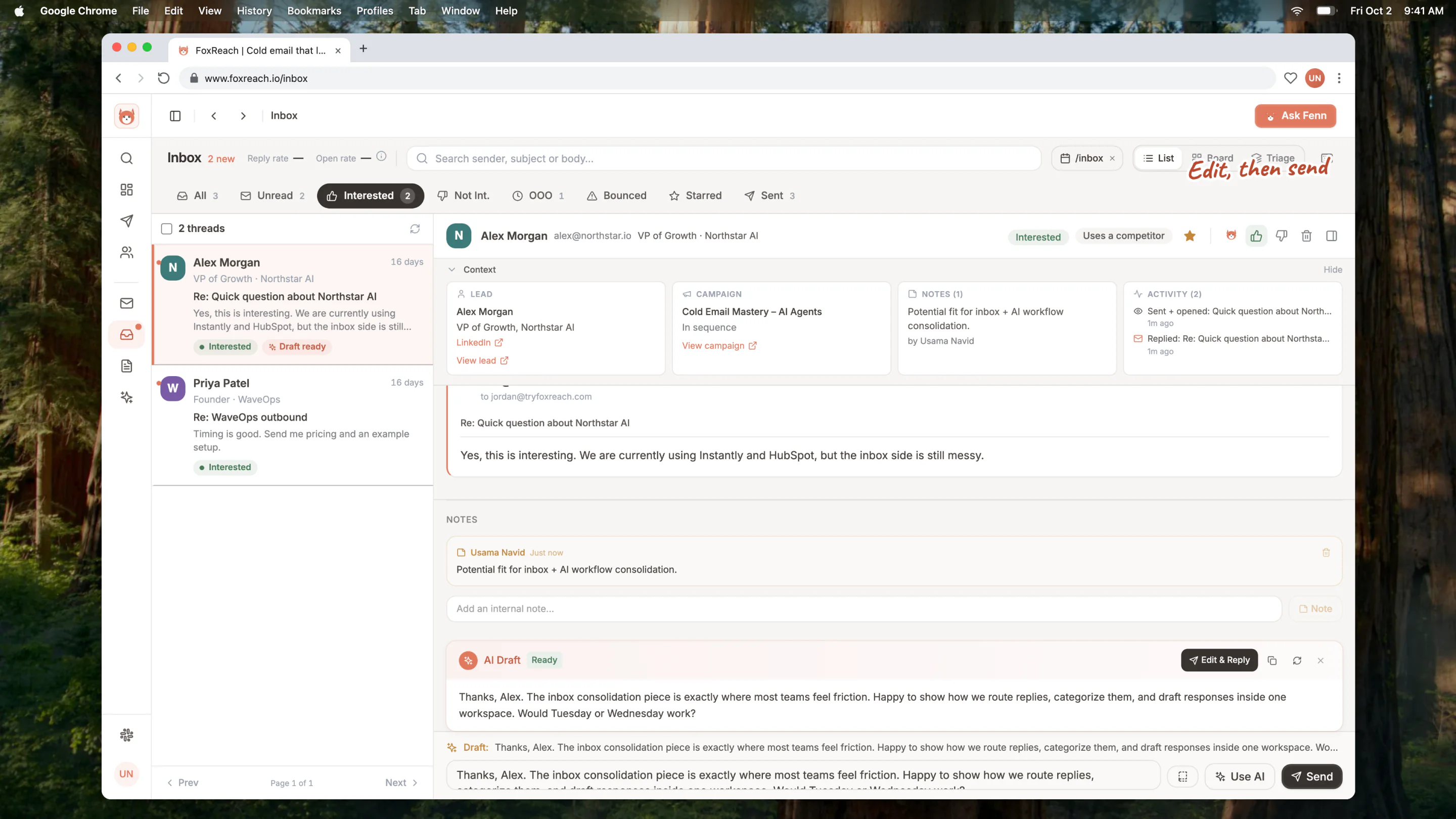Screen dimensions: 1456x819
Task: Select the Bounced tab
Action: pos(617,196)
